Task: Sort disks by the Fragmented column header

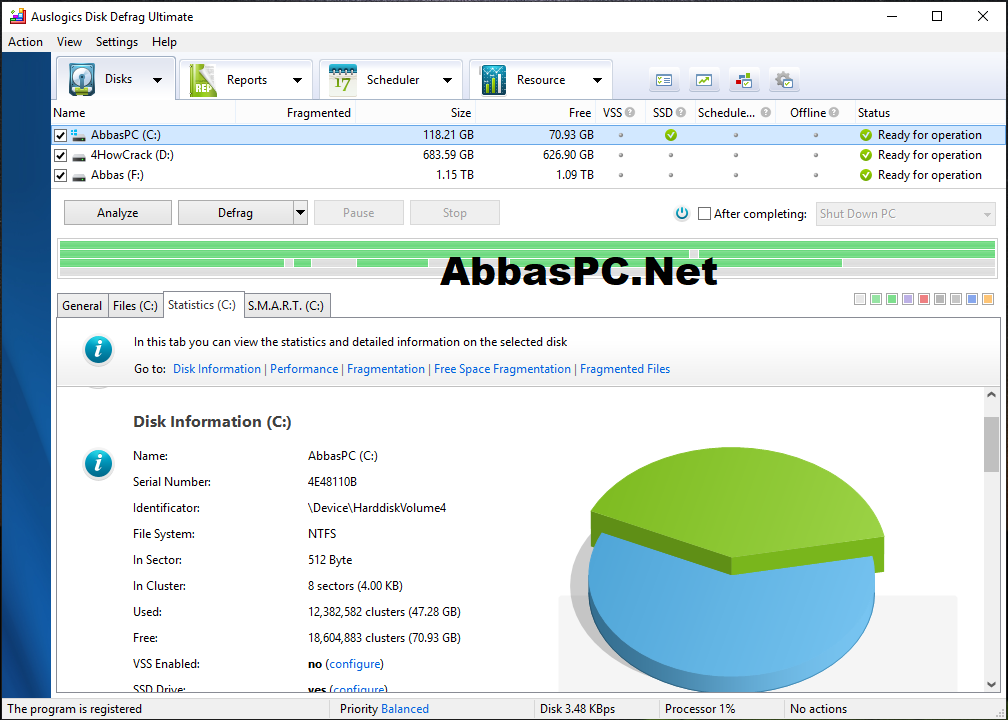Action: (296, 113)
